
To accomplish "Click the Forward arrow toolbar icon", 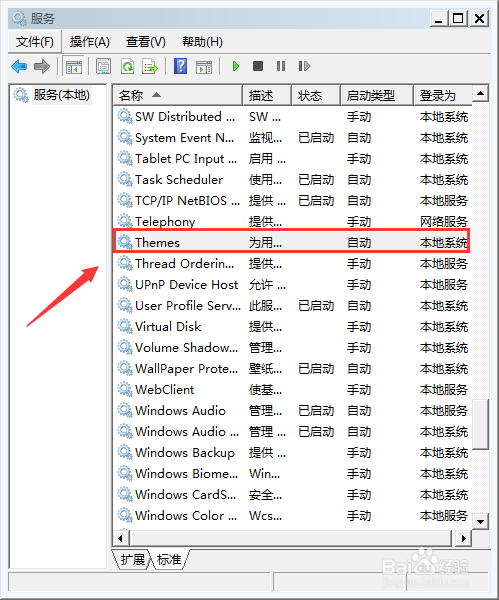I will 42,67.
